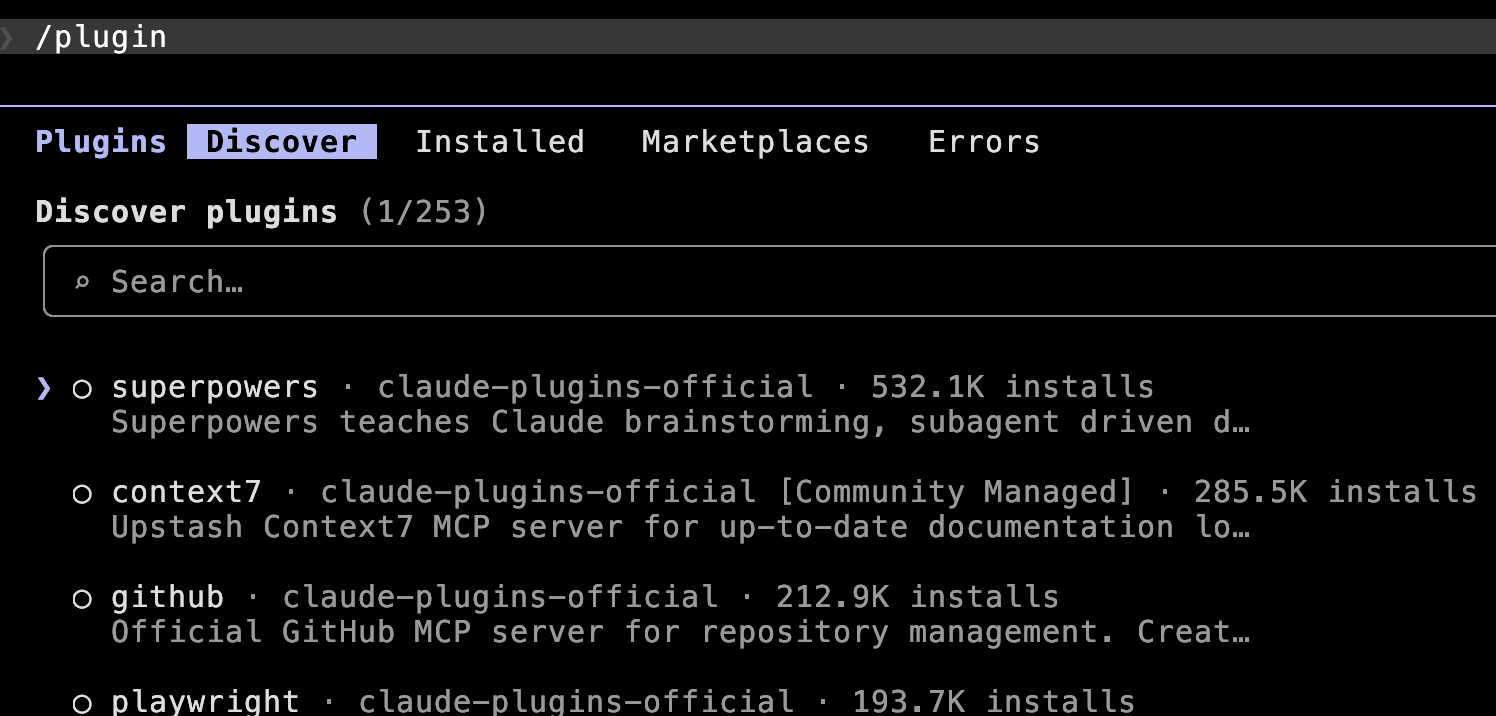1496x716 pixels.
Task: Click the circle icon next to playwright
Action: coord(81,702)
